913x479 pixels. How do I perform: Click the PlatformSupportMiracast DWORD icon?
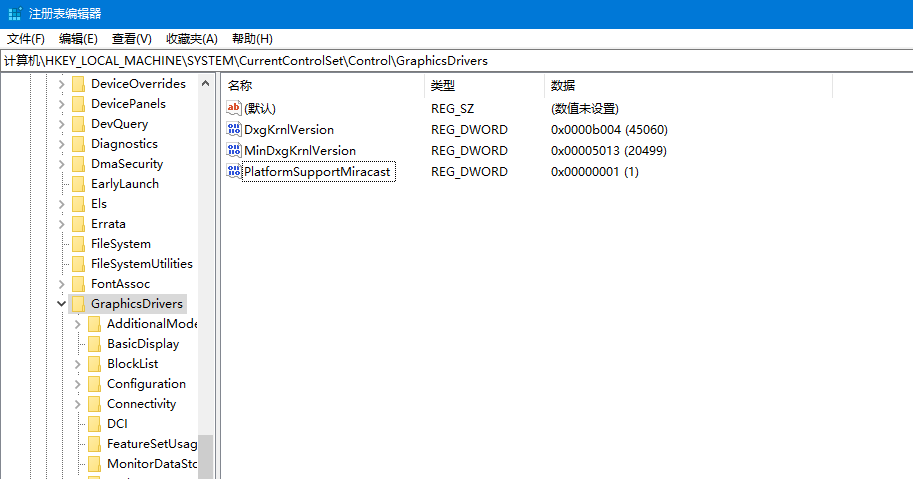click(x=235, y=172)
